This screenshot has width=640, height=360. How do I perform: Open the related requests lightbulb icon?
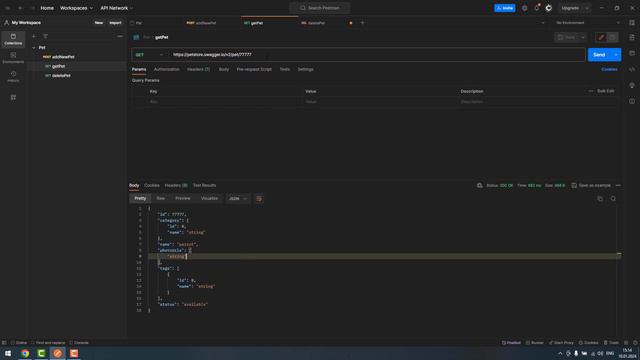pyautogui.click(x=632, y=85)
